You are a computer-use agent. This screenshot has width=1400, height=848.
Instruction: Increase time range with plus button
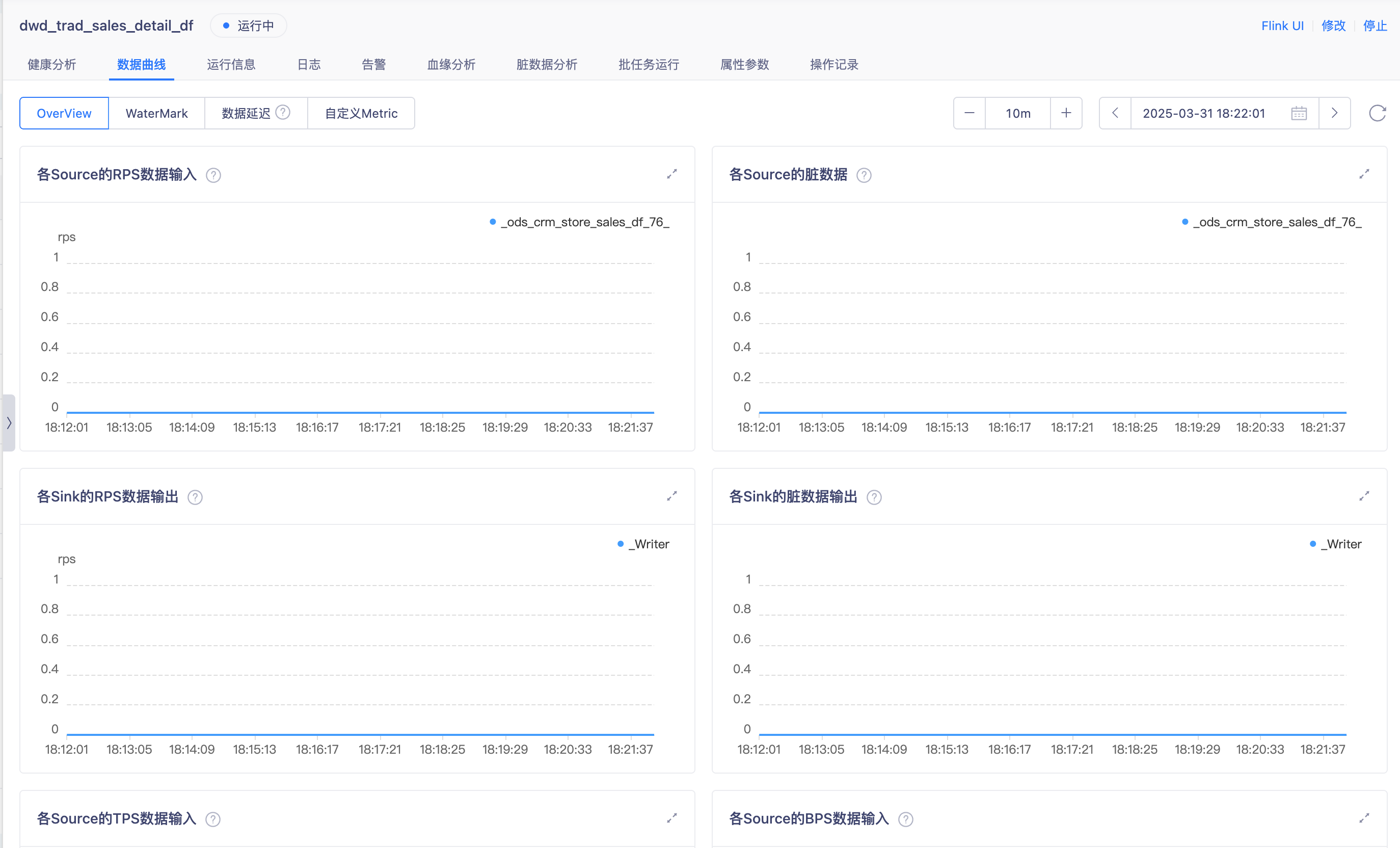(x=1066, y=113)
